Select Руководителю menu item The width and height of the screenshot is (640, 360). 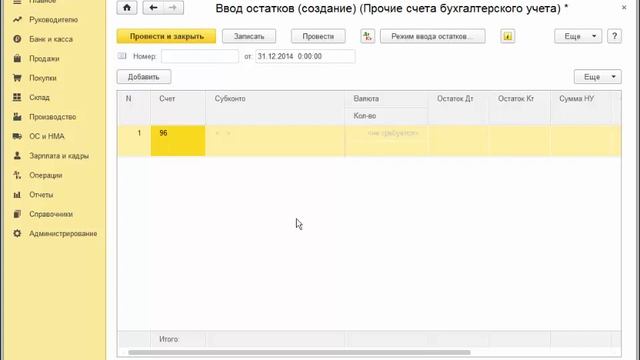(53, 20)
